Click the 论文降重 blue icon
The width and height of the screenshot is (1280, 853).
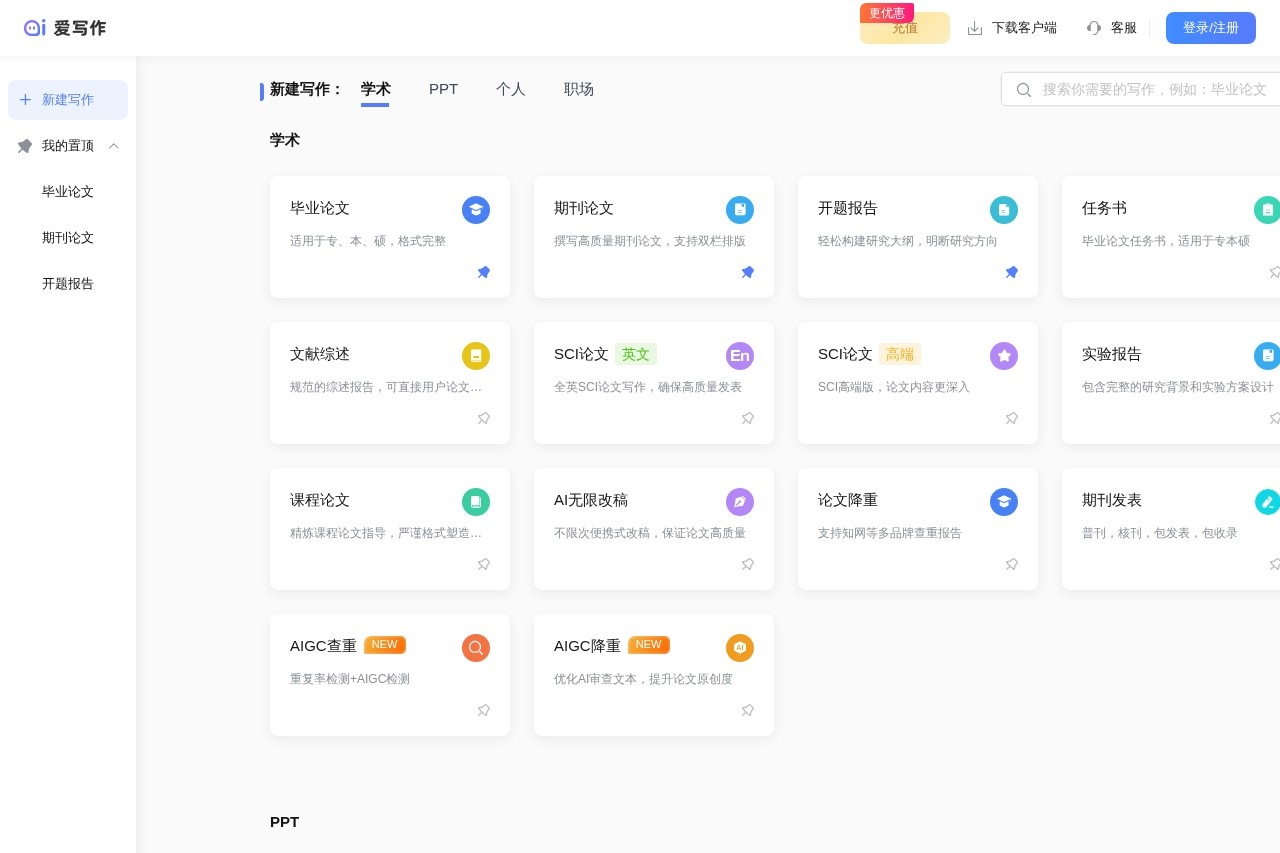(1004, 502)
